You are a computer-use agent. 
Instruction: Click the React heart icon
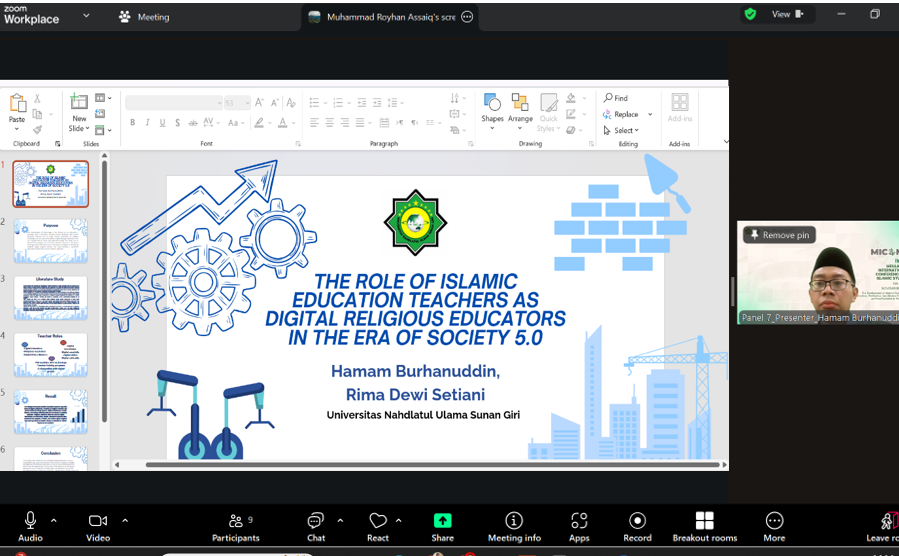click(378, 521)
